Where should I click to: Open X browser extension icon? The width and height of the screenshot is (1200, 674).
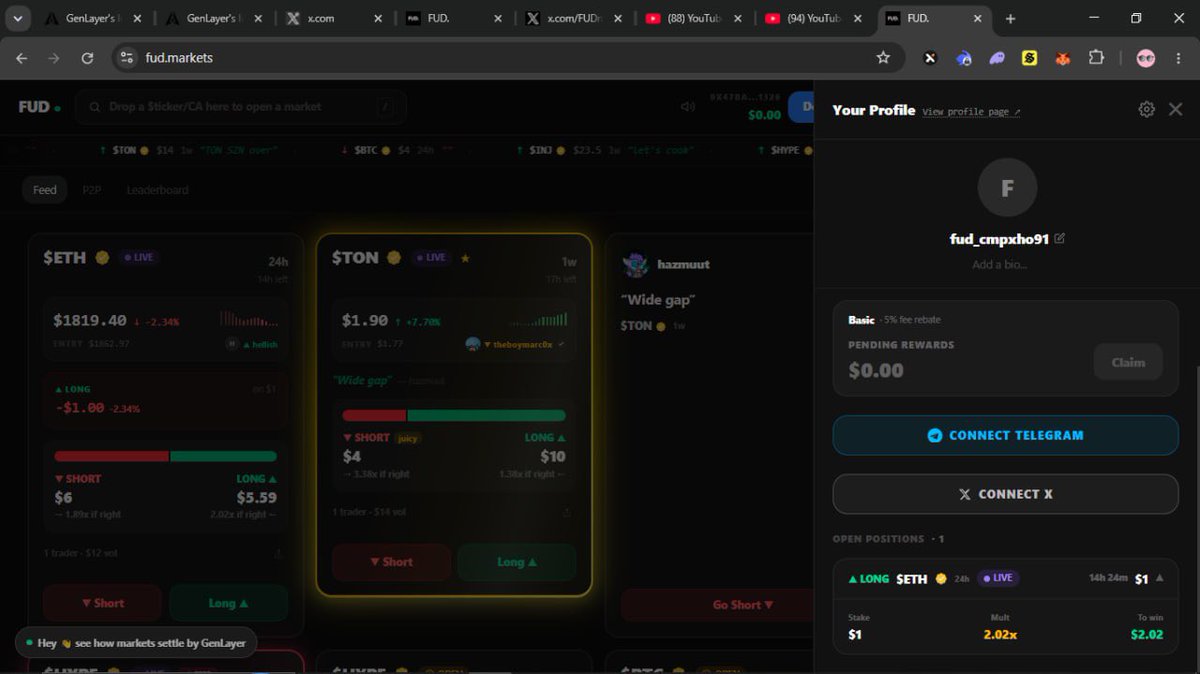pyautogui.click(x=930, y=58)
